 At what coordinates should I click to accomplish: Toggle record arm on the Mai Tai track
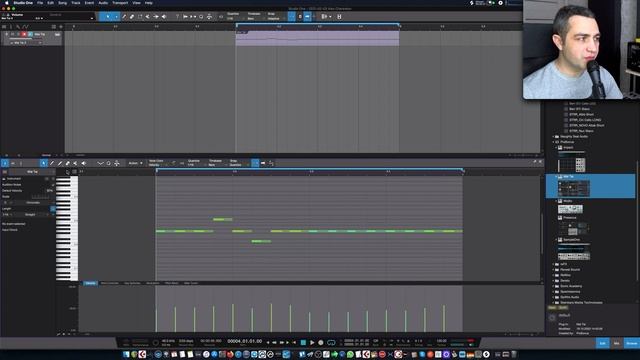point(24,34)
